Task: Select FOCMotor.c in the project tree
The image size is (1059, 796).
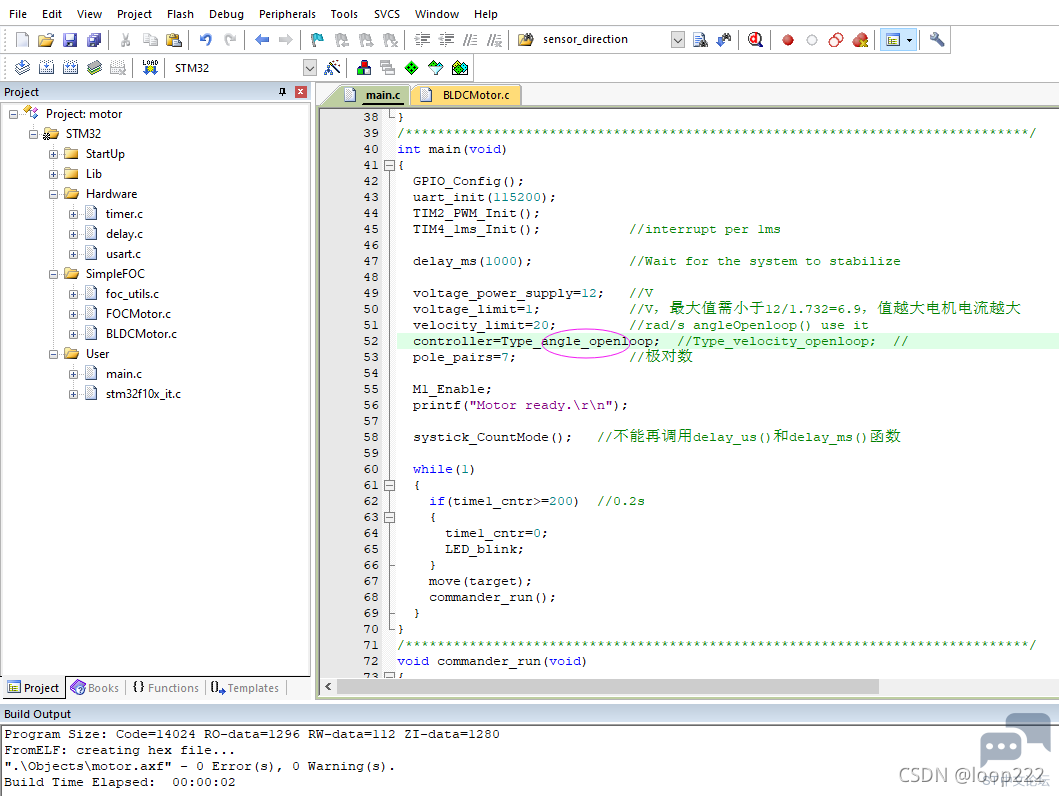Action: click(x=138, y=314)
